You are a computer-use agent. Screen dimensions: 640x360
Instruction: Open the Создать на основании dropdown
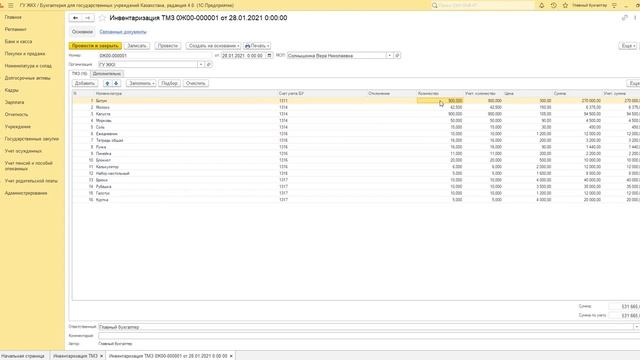coord(213,46)
